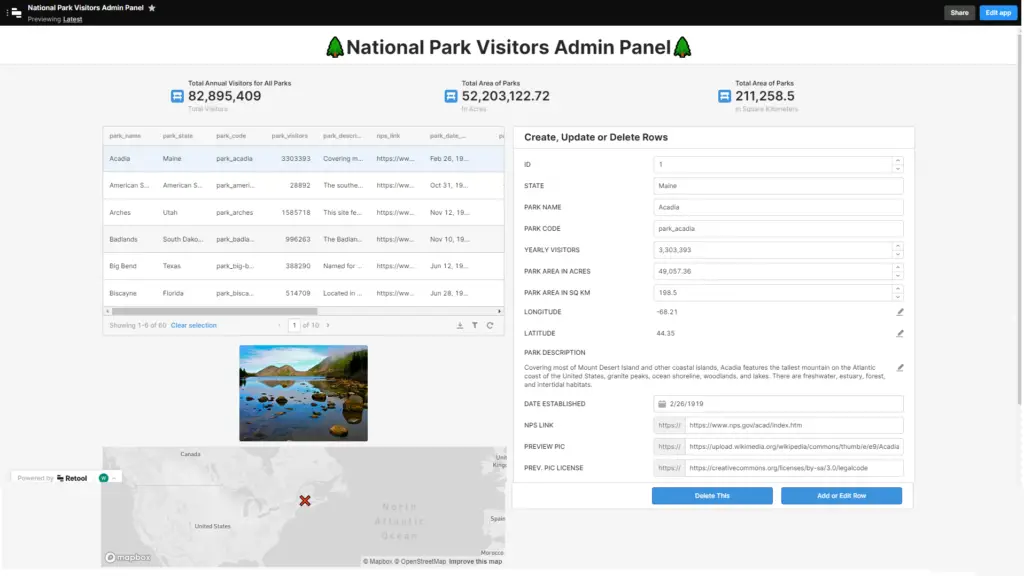Click the Yearly Visitors input field
The height and width of the screenshot is (576, 1024).
click(x=773, y=250)
